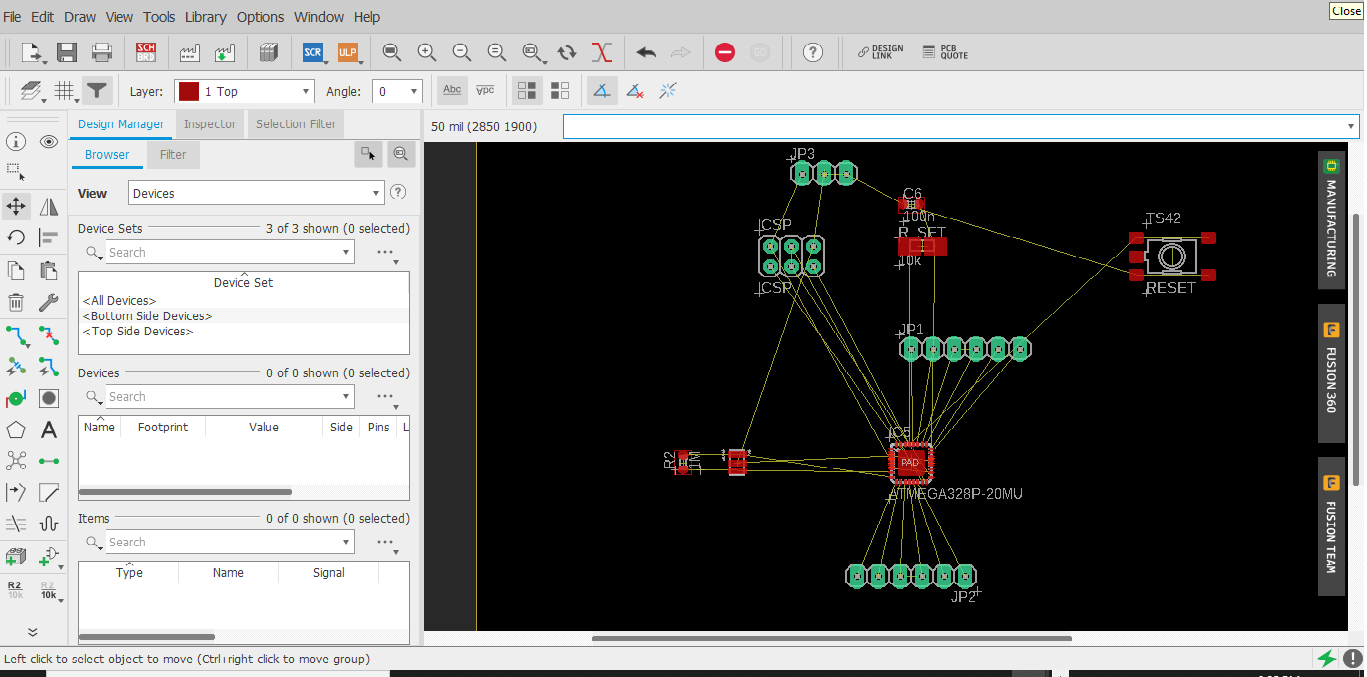The image size is (1367, 677).
Task: Switch to schematic with SCH/BRD icon
Action: 146,52
